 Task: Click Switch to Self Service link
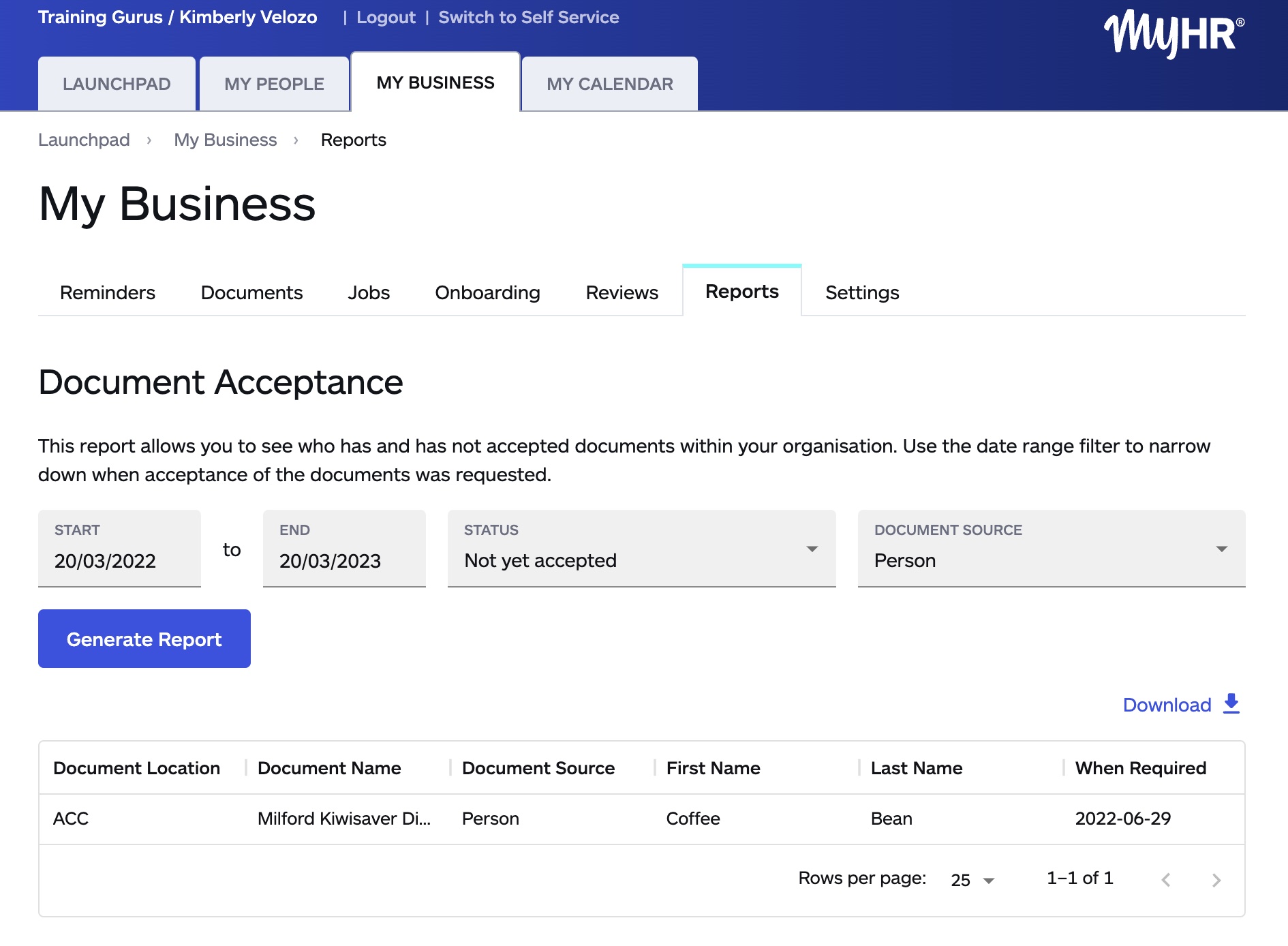coord(528,18)
